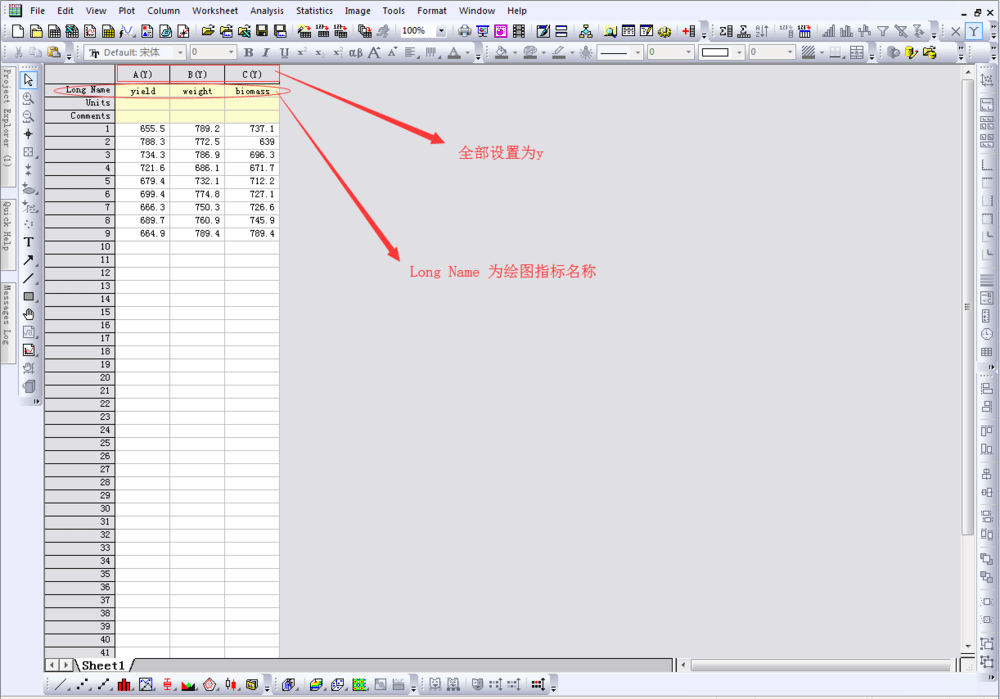
Task: Click the Add New Columns icon
Action: 688,31
